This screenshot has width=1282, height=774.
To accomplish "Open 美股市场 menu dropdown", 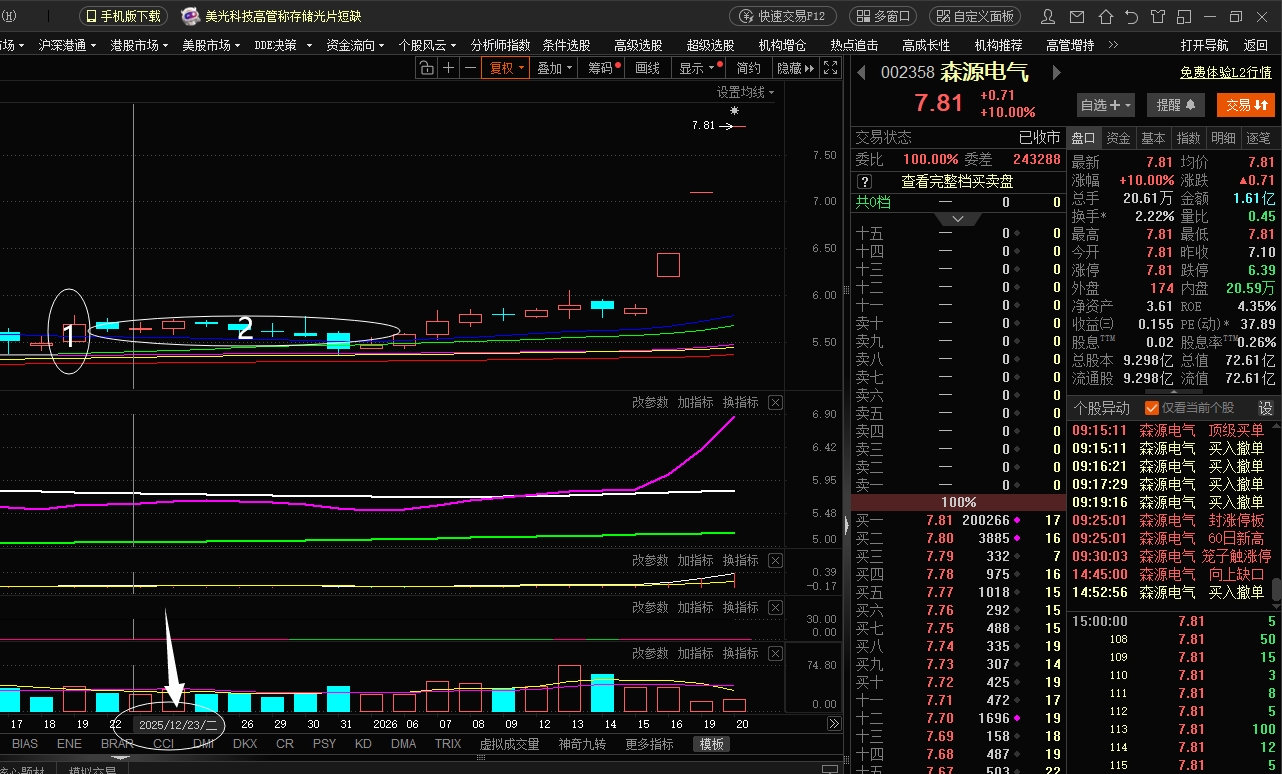I will pyautogui.click(x=211, y=45).
